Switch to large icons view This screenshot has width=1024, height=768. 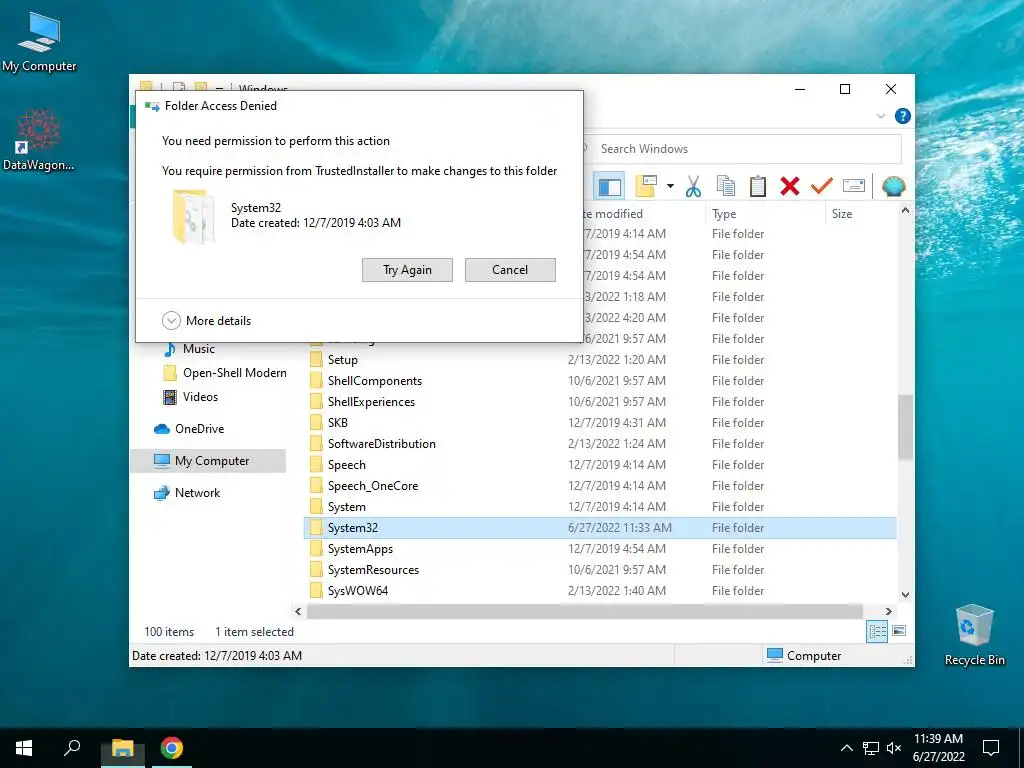tap(899, 631)
